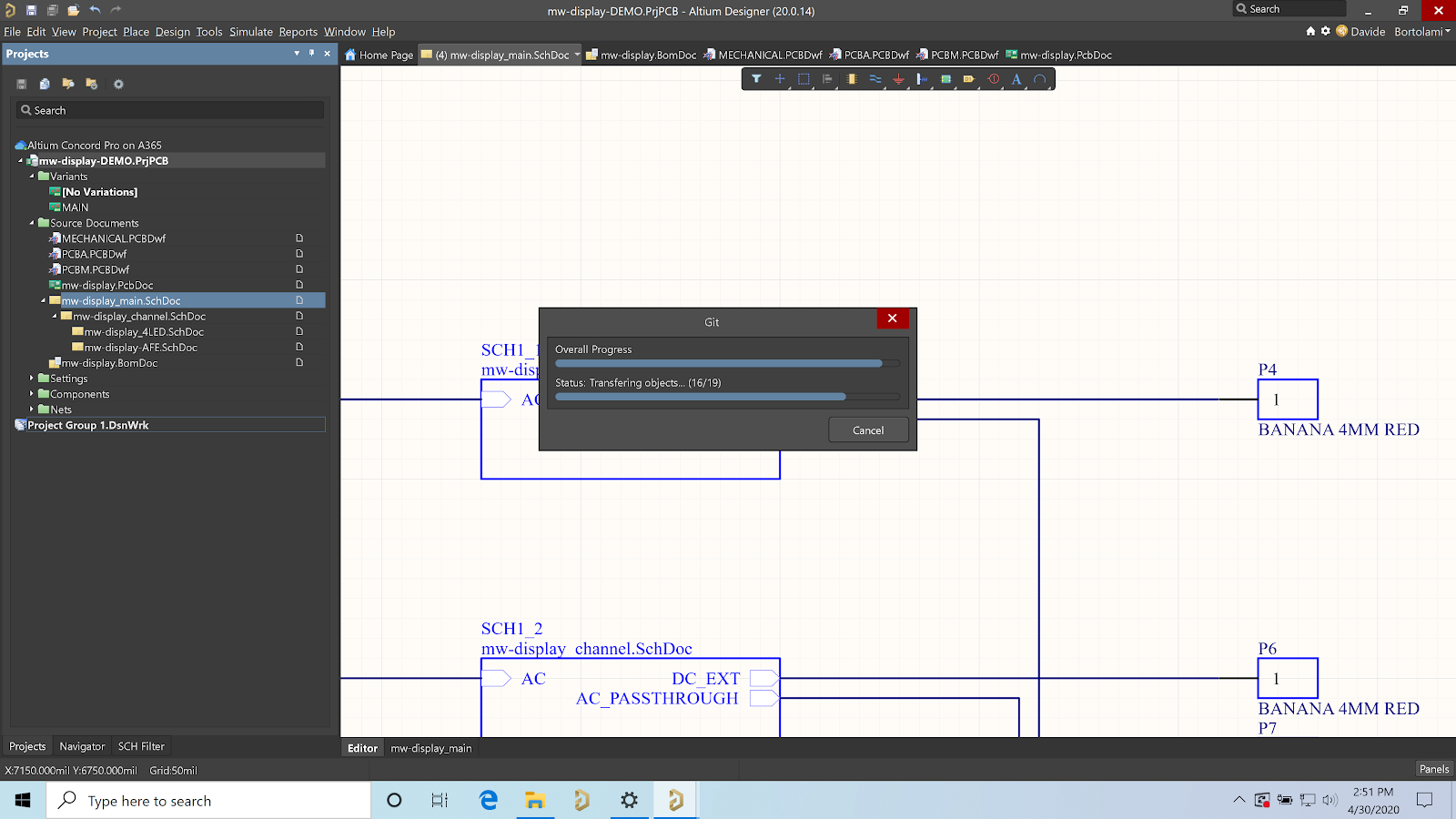Click the Explore Project folder icon
The width and height of the screenshot is (1456, 819).
tap(68, 84)
